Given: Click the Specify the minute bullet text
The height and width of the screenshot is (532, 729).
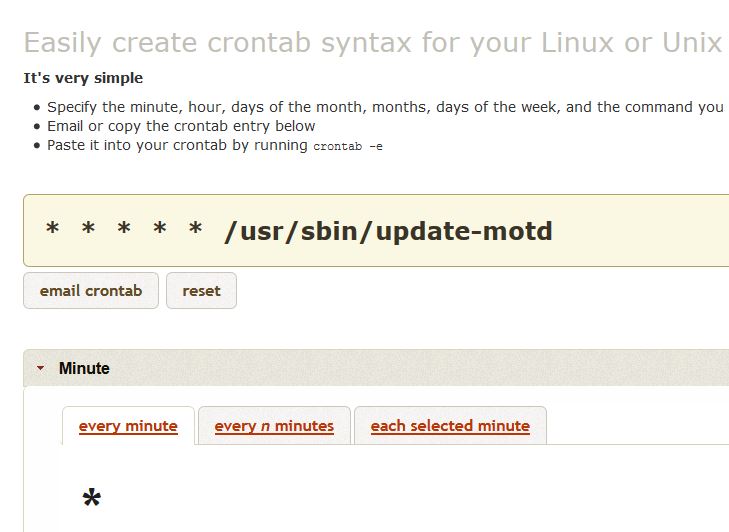Looking at the screenshot, I should coord(385,107).
